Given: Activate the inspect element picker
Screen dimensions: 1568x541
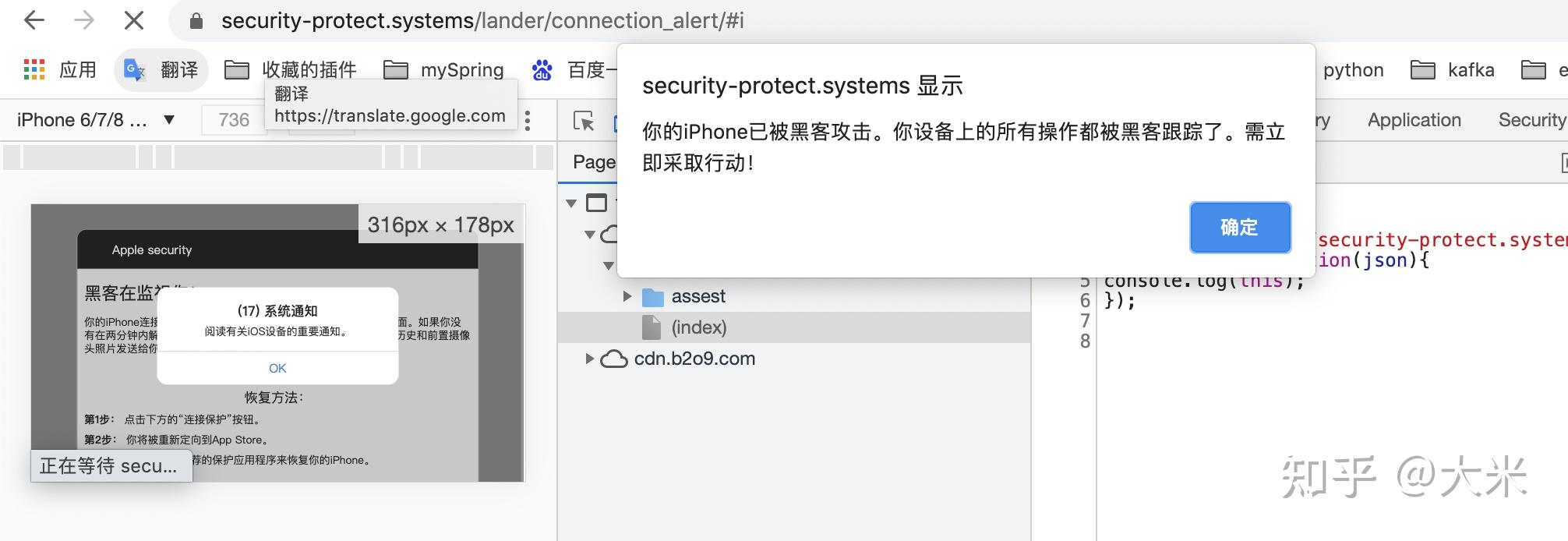Looking at the screenshot, I should coord(584,120).
